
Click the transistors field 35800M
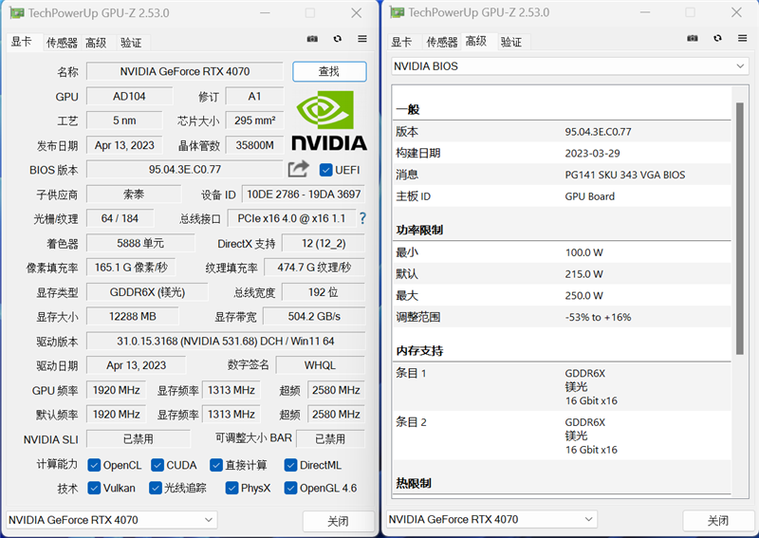pos(255,145)
